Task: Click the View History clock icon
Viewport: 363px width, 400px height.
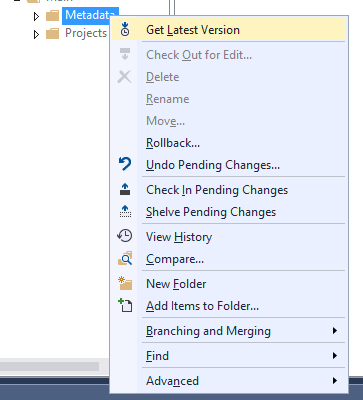Action: [125, 236]
